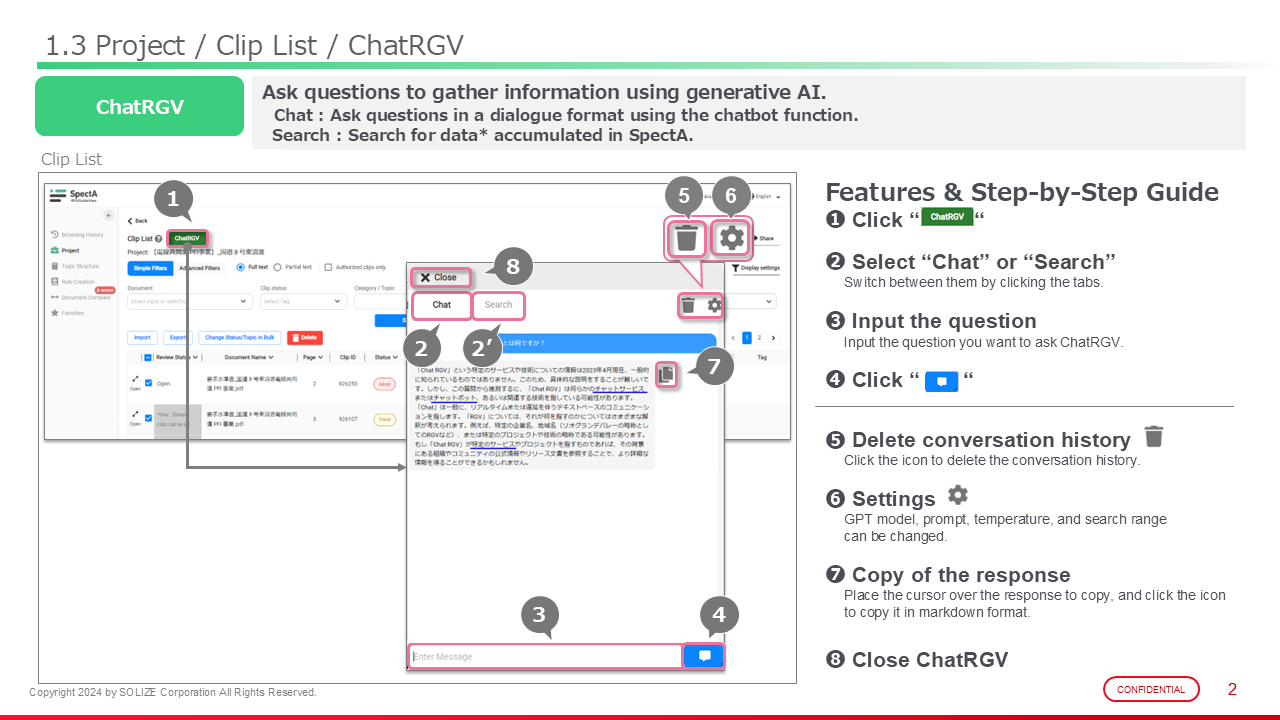This screenshot has height=720, width=1280.
Task: Click the Clip List help question-mark icon
Action: pyautogui.click(x=159, y=239)
